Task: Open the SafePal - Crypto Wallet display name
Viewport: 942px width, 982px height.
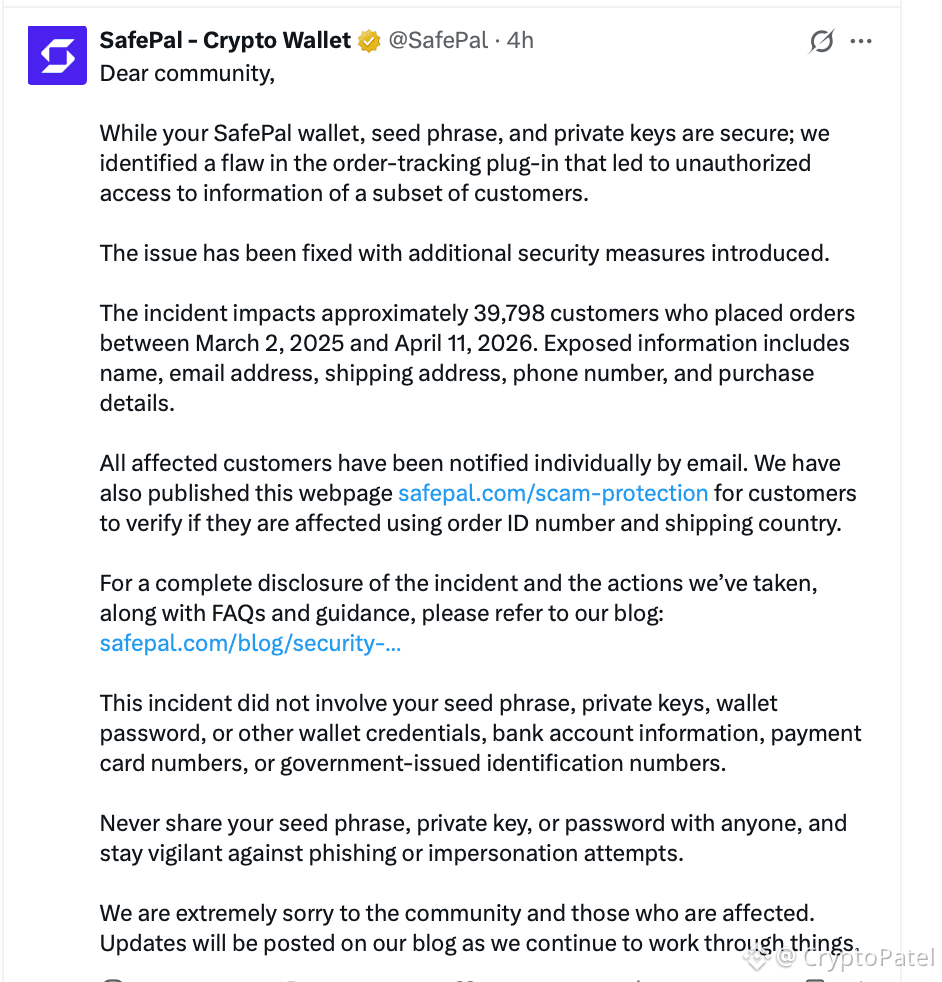Action: tap(225, 41)
